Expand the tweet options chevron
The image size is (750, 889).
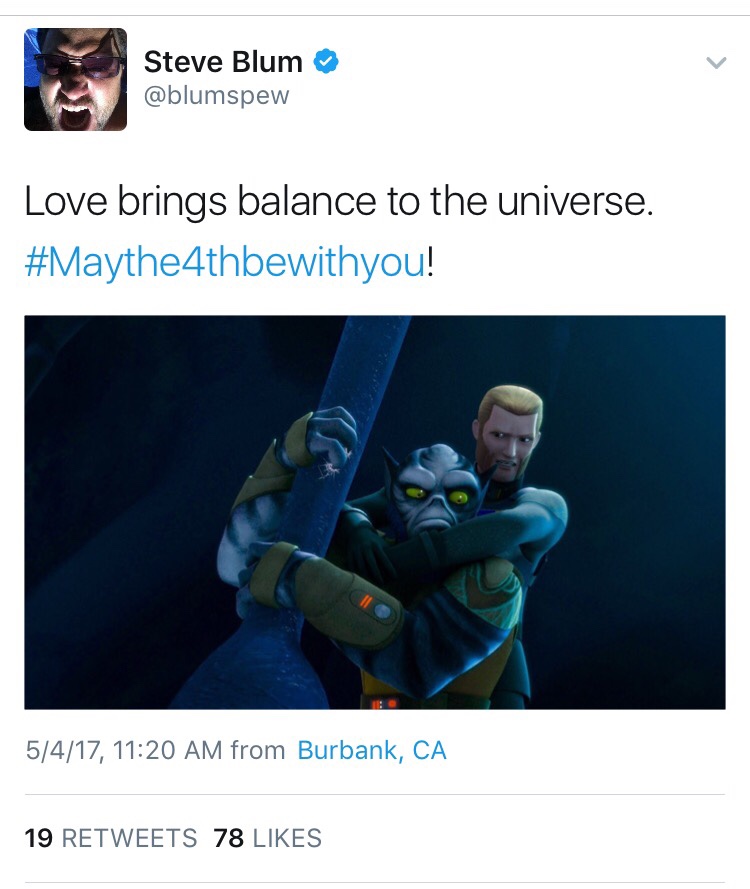717,62
